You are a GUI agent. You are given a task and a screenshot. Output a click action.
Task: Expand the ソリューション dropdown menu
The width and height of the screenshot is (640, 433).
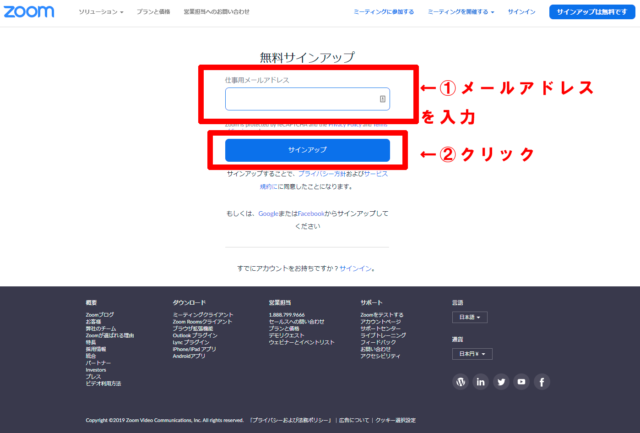point(101,12)
